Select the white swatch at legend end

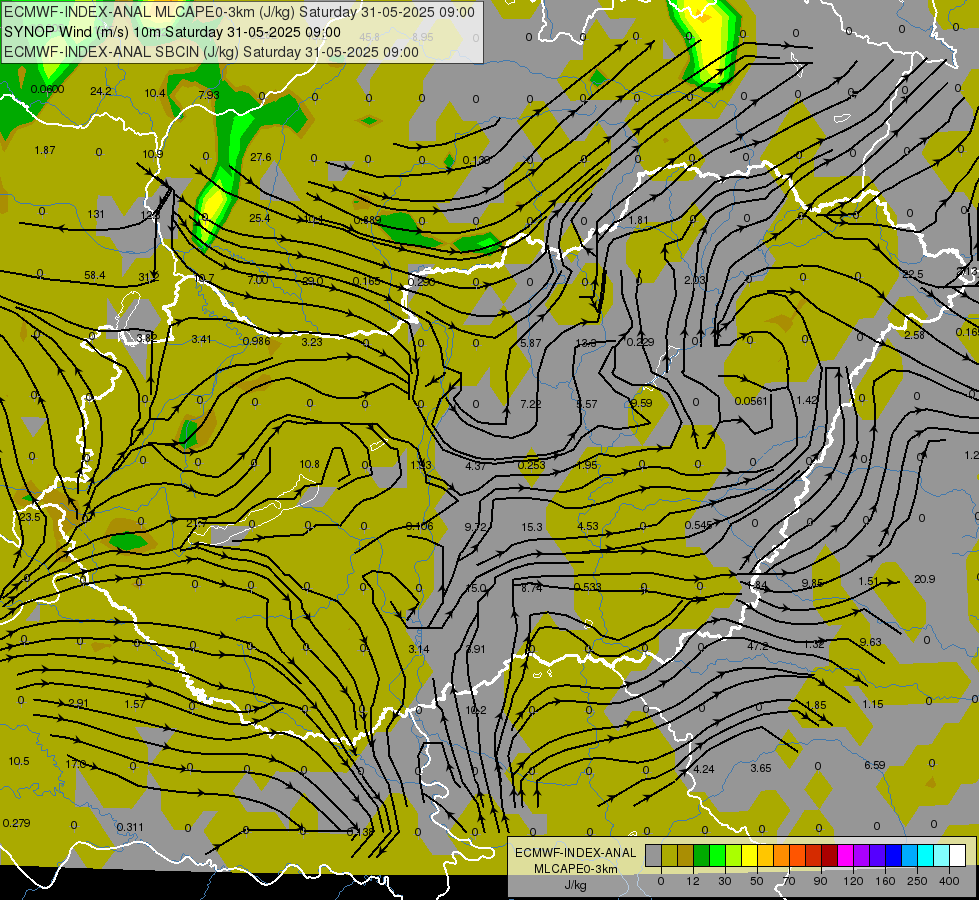tap(958, 856)
